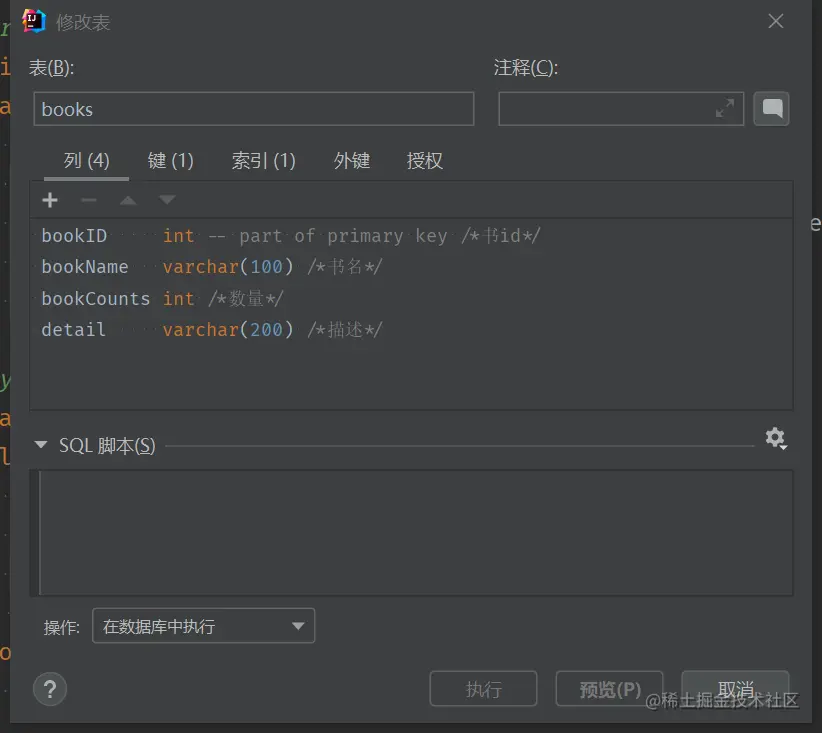Click the 表(B): label
Viewport: 822px width, 733px height.
51,68
